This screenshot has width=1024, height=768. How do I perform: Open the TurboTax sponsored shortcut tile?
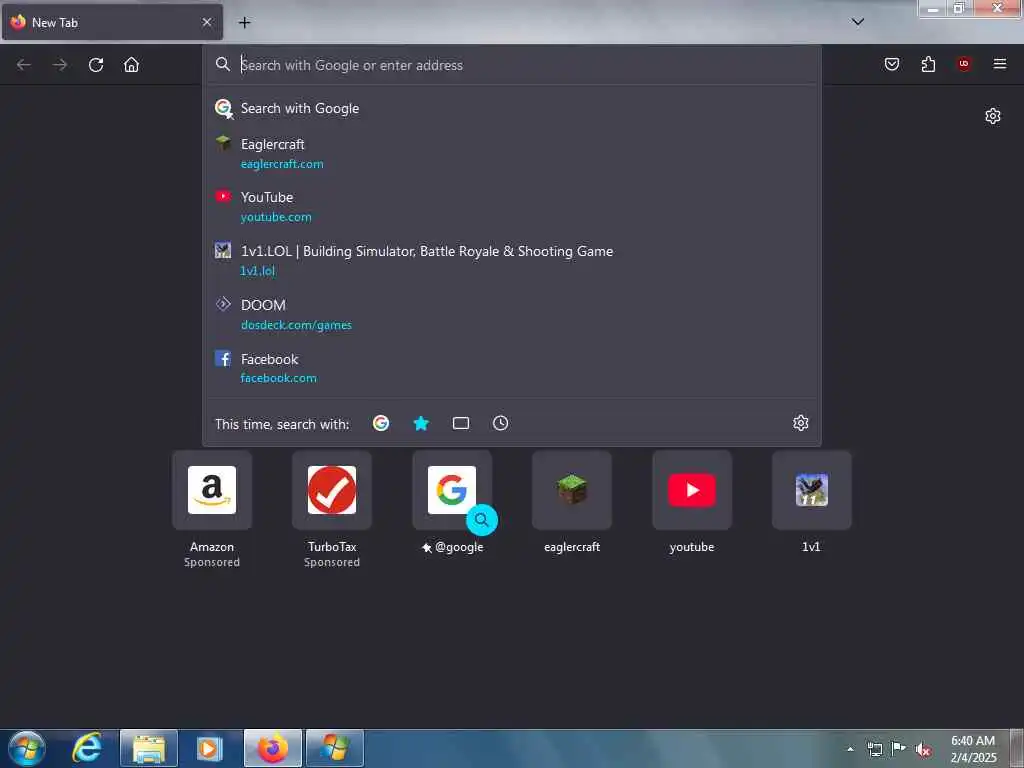point(332,490)
